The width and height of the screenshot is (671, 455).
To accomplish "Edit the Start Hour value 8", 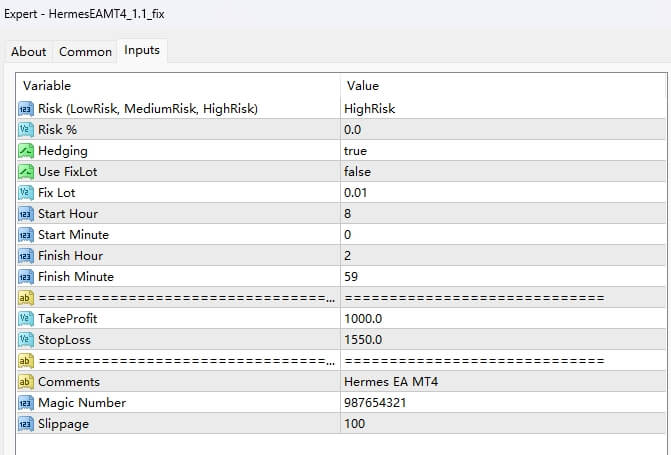I will [503, 214].
